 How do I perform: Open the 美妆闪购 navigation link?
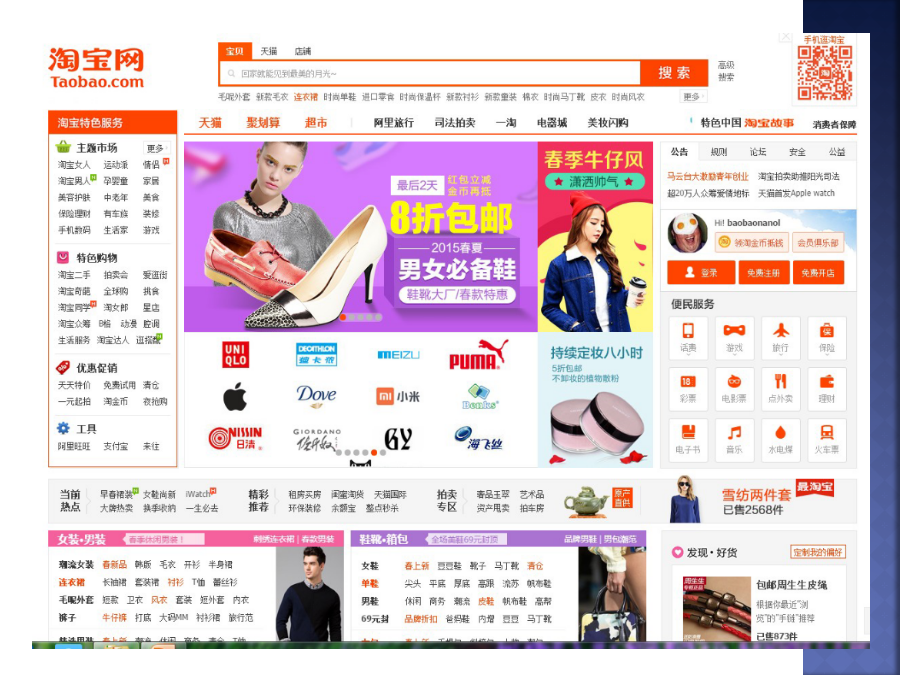pos(608,123)
